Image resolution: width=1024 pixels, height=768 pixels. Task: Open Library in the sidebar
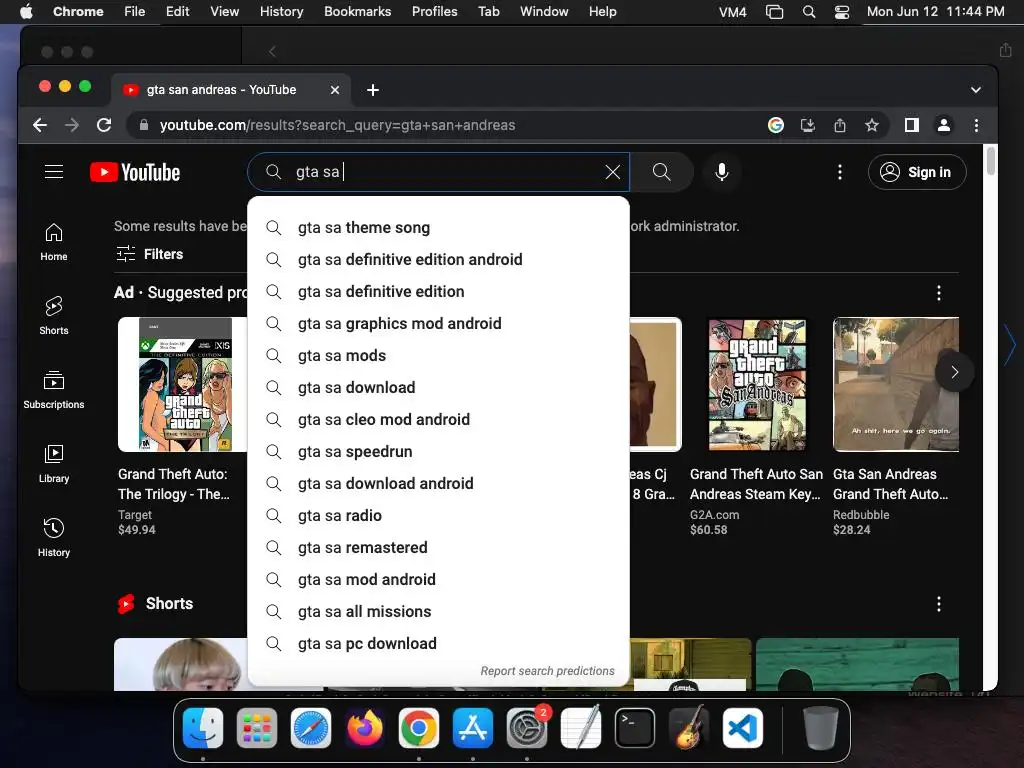(54, 464)
